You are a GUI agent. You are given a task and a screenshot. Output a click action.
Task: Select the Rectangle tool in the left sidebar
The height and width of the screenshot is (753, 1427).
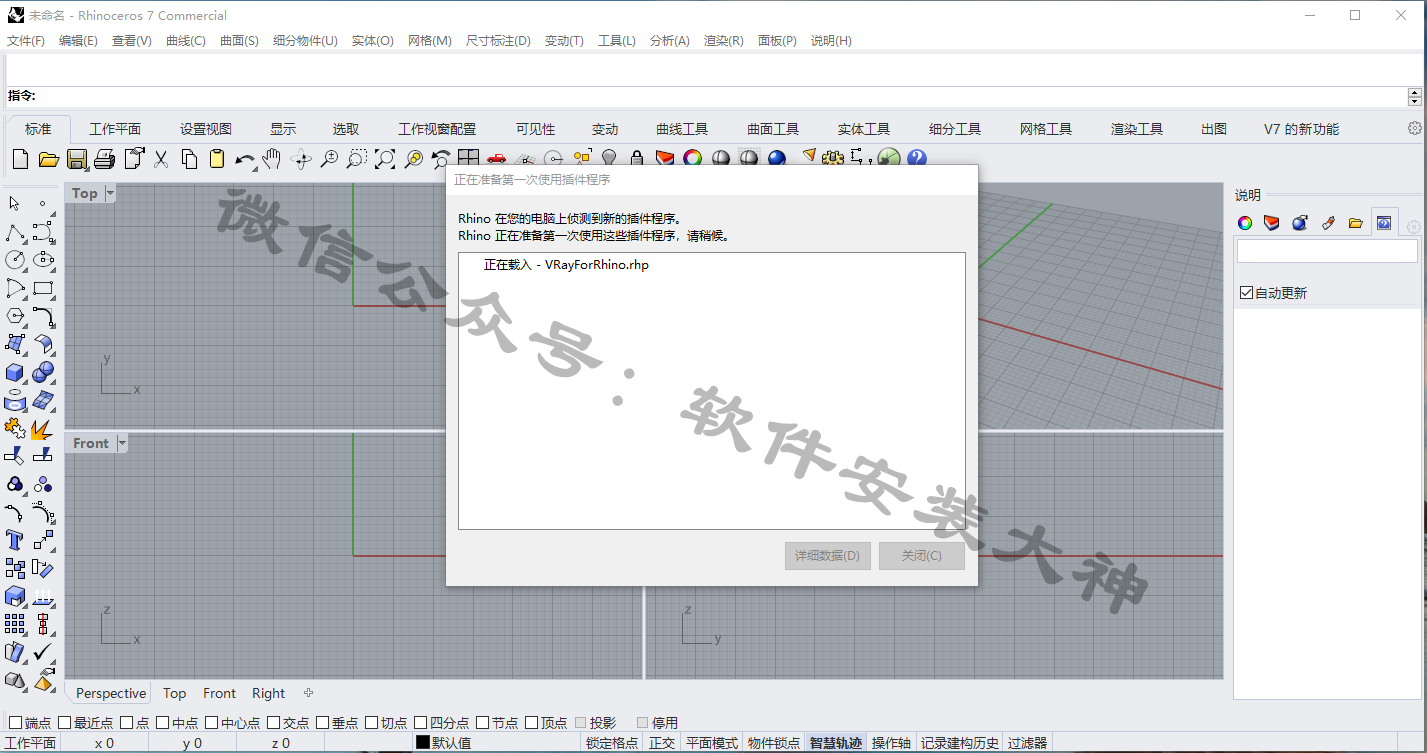pyautogui.click(x=43, y=289)
